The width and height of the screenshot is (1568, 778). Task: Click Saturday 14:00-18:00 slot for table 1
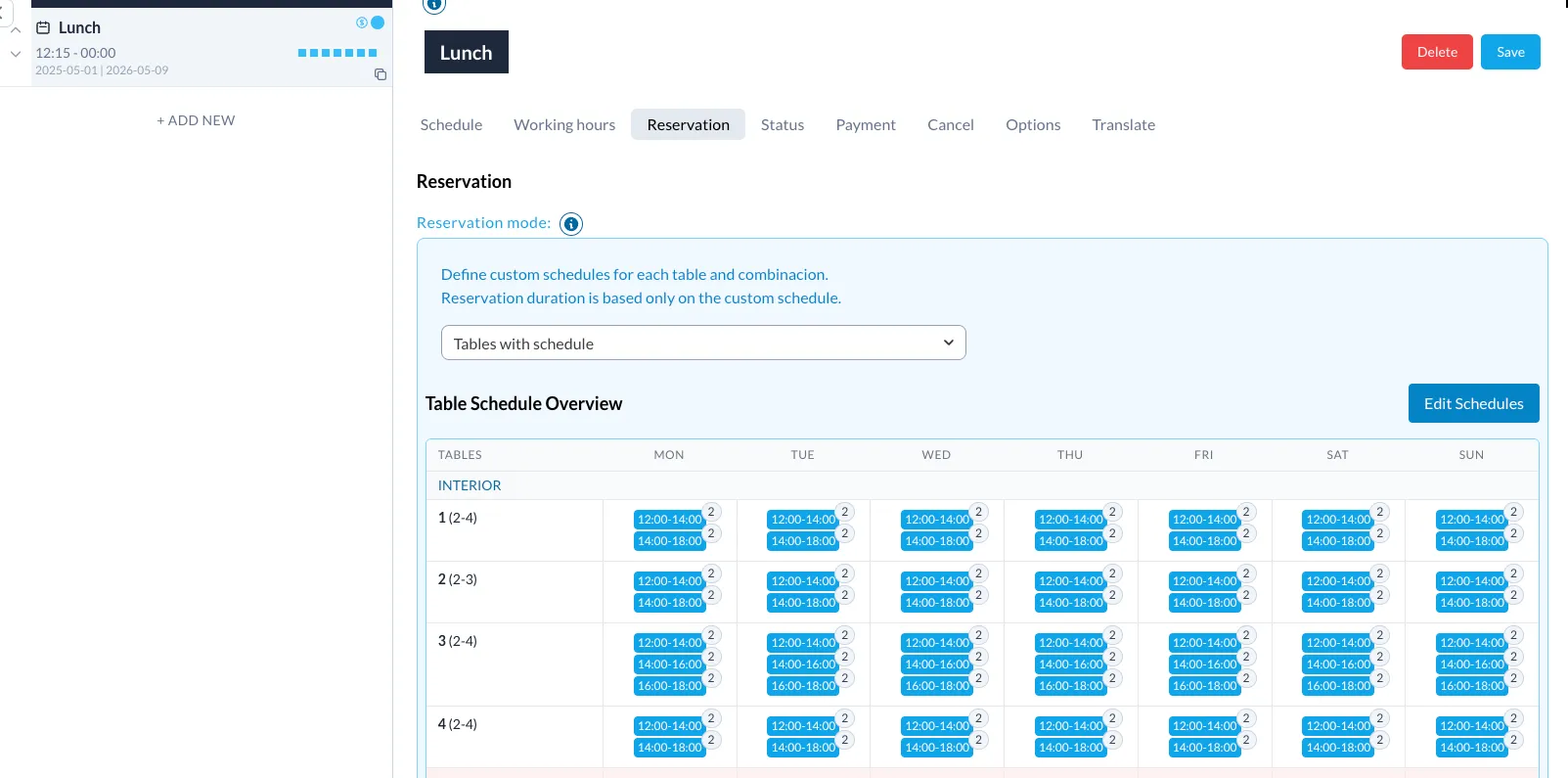click(1338, 541)
